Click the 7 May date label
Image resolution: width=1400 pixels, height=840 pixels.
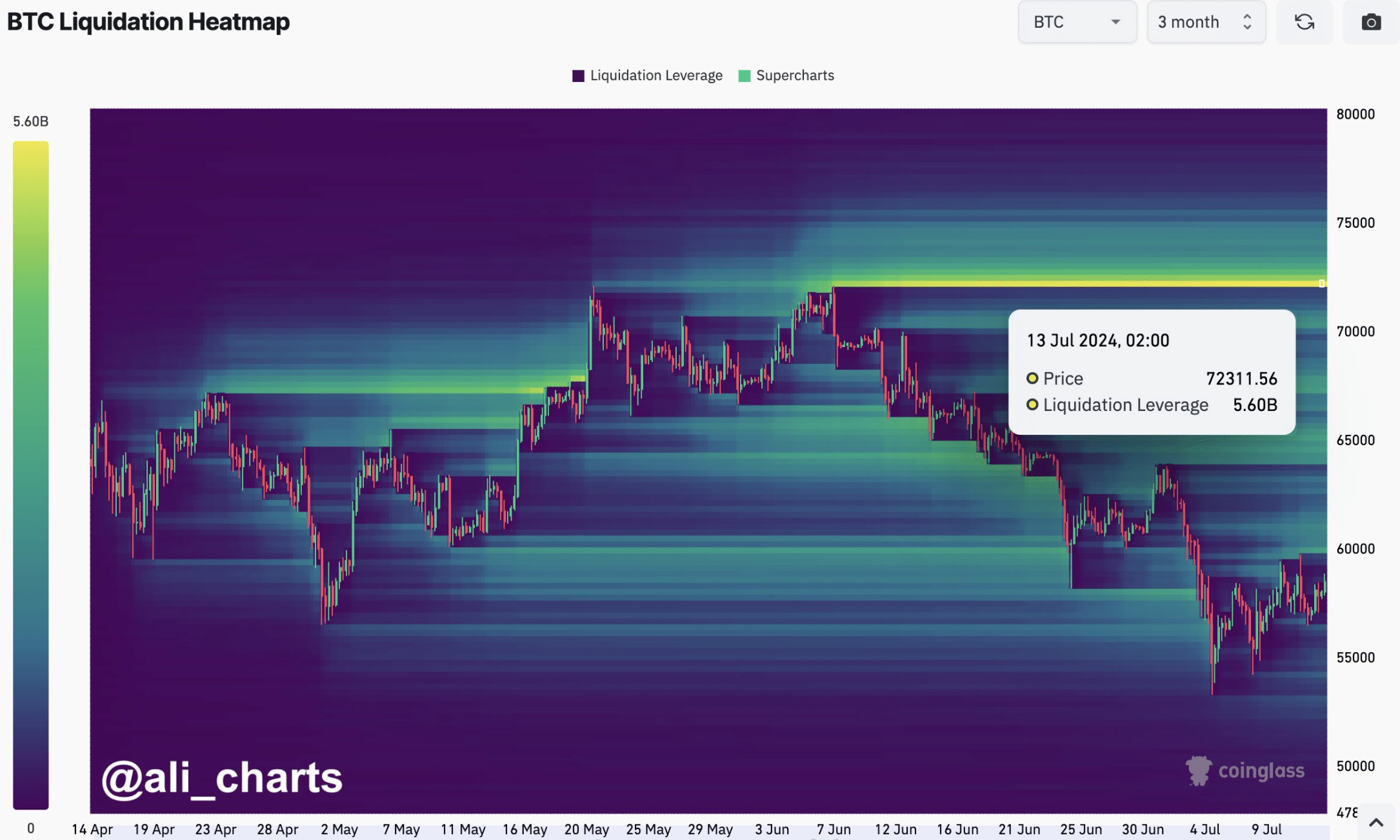[x=401, y=830]
